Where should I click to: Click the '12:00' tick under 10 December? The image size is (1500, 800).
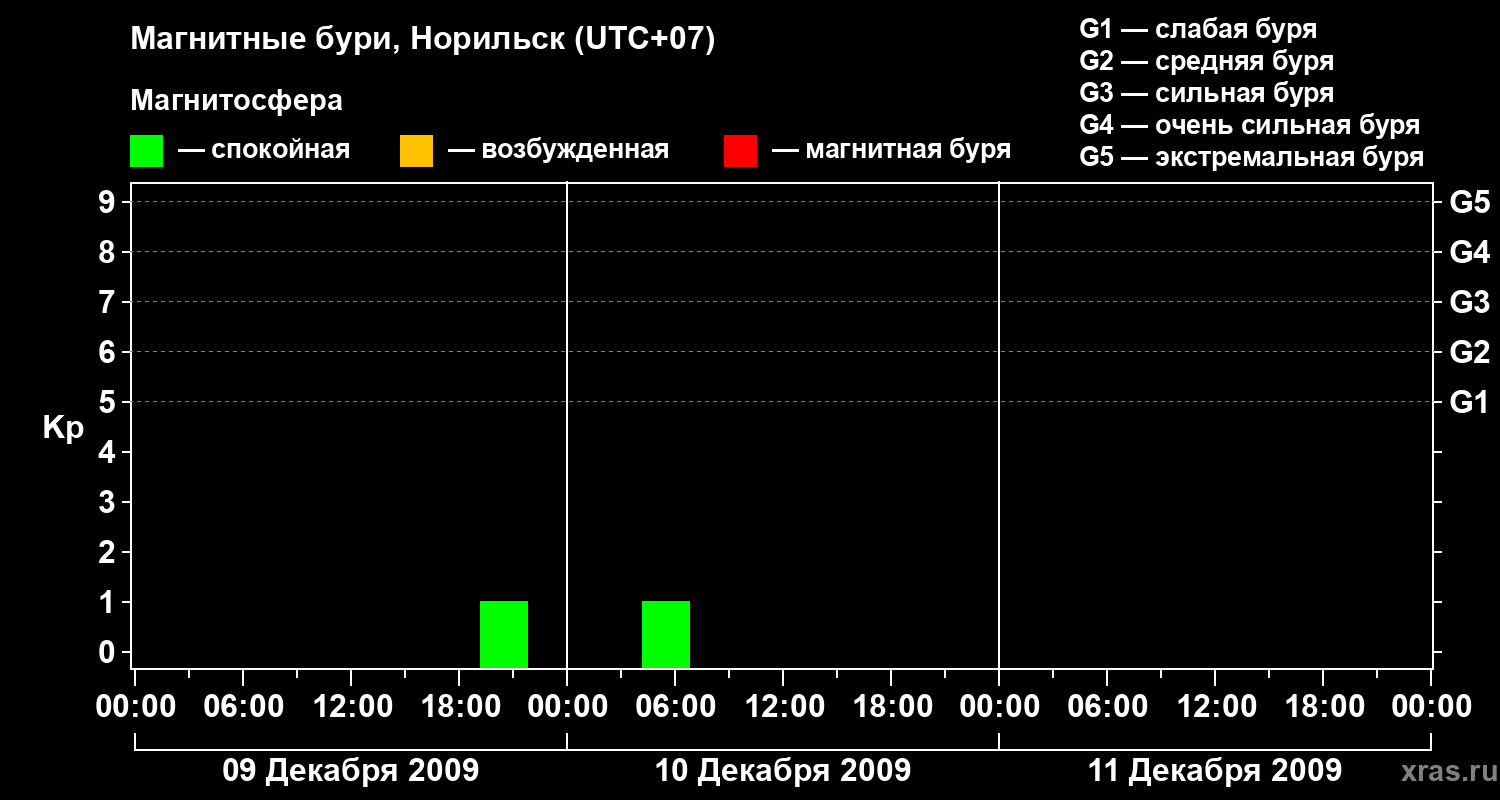(783, 707)
